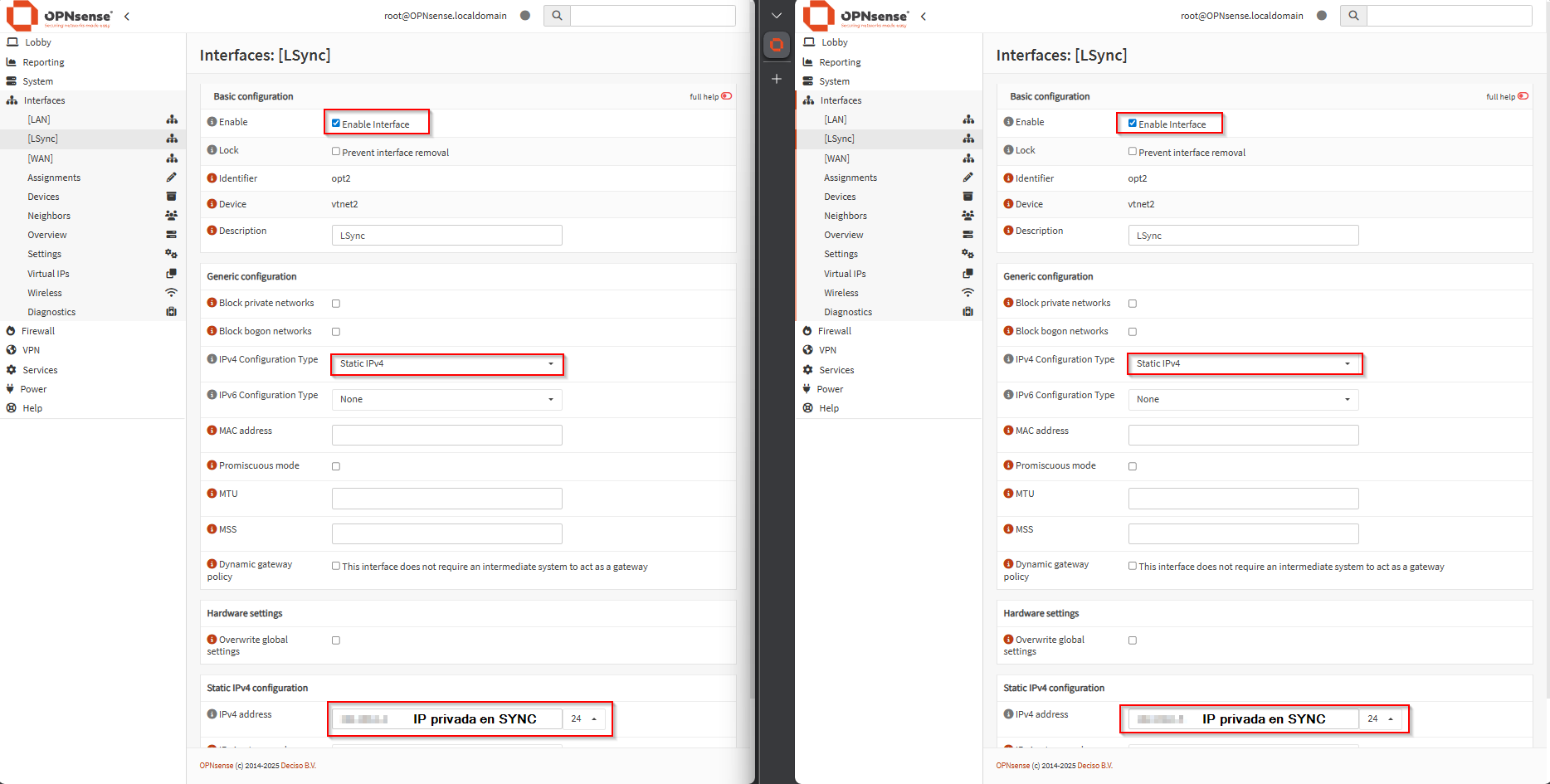Open subnet mask 24 dropdown in right window
1550x784 pixels.
1381,718
